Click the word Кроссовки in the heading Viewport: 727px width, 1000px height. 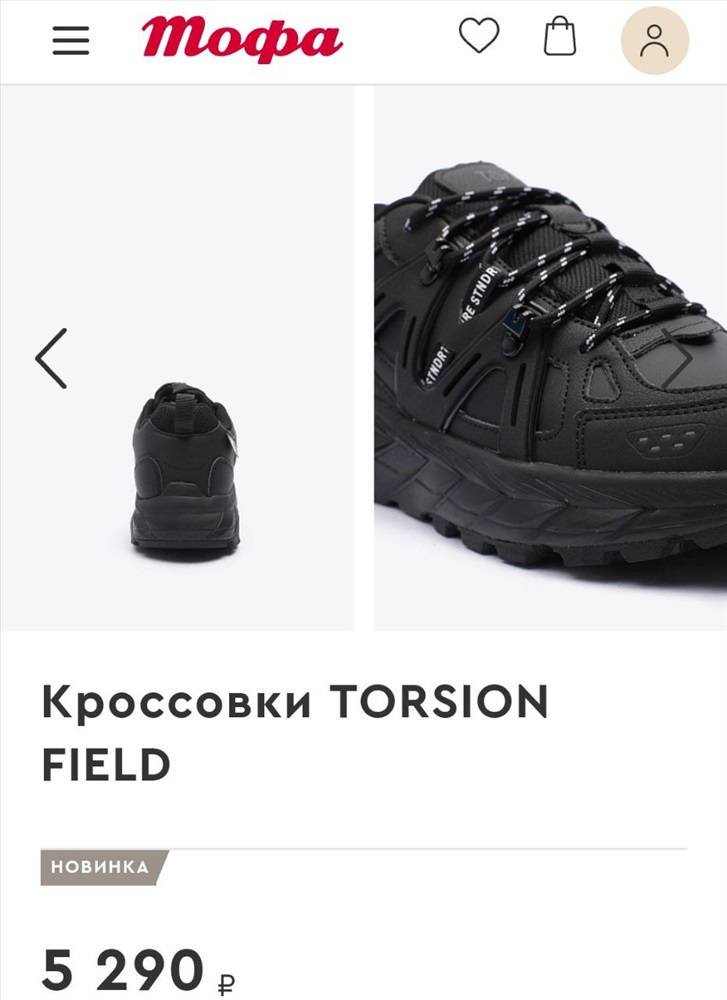[x=177, y=702]
